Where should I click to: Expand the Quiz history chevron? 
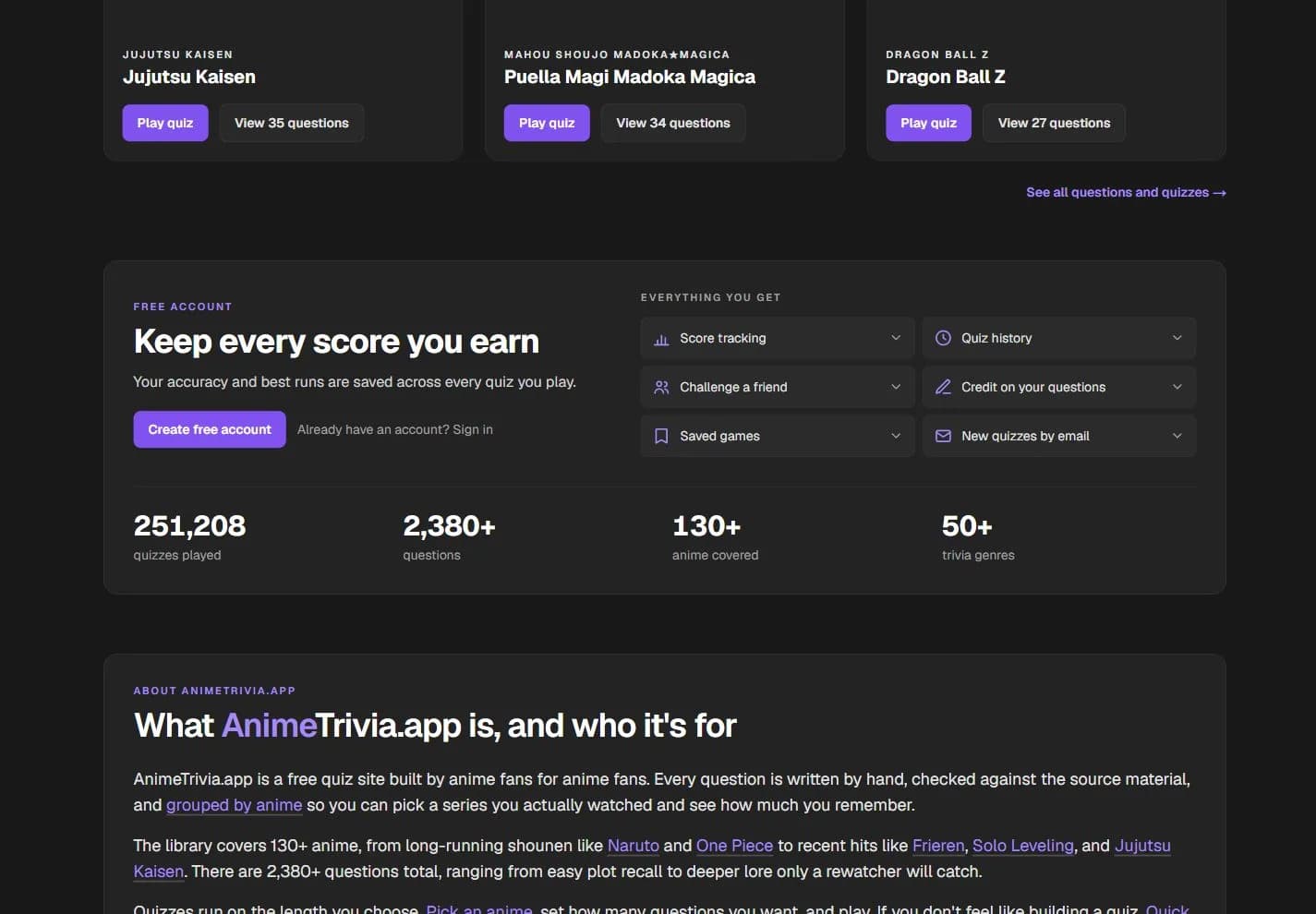(1177, 339)
